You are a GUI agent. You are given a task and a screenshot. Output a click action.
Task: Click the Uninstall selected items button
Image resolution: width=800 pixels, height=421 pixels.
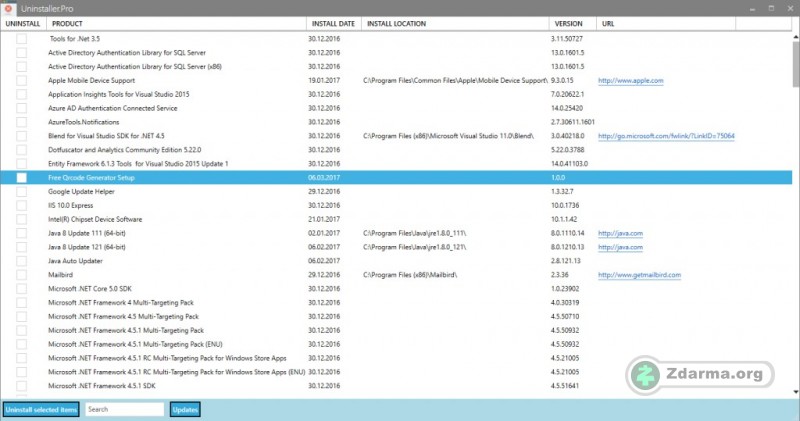point(41,409)
